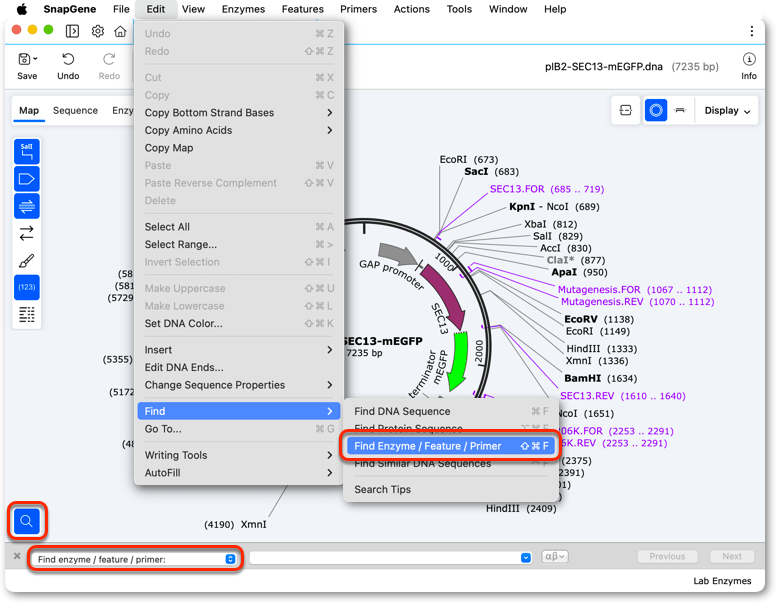Open the Features menu
This screenshot has width=776, height=603.
(302, 9)
